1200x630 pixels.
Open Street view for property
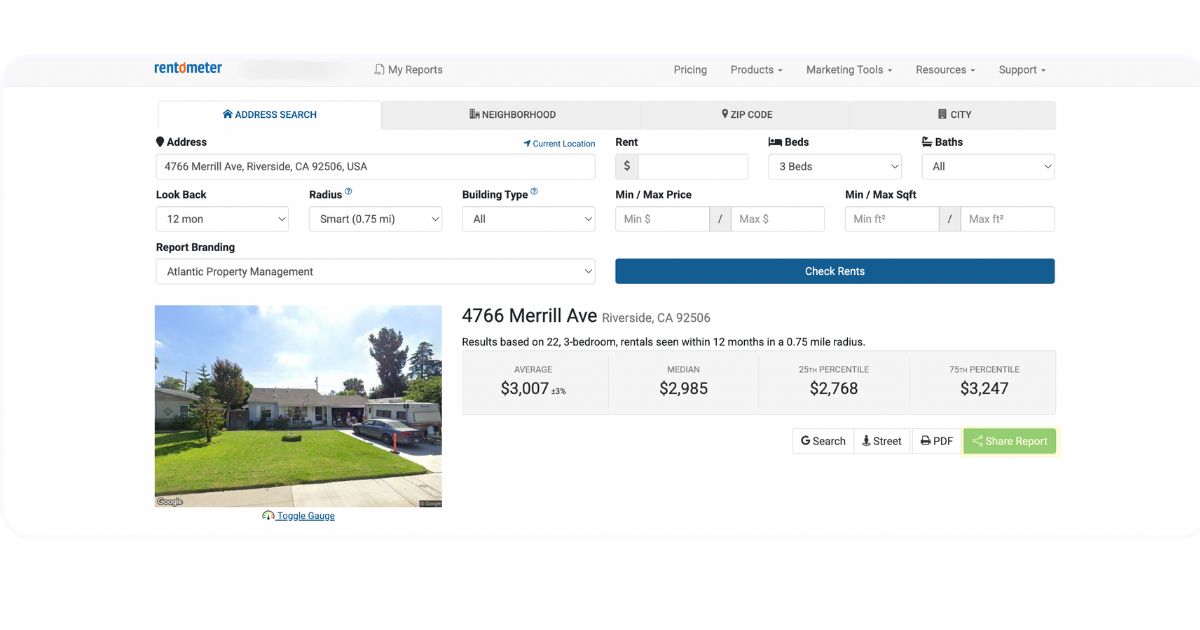882,441
